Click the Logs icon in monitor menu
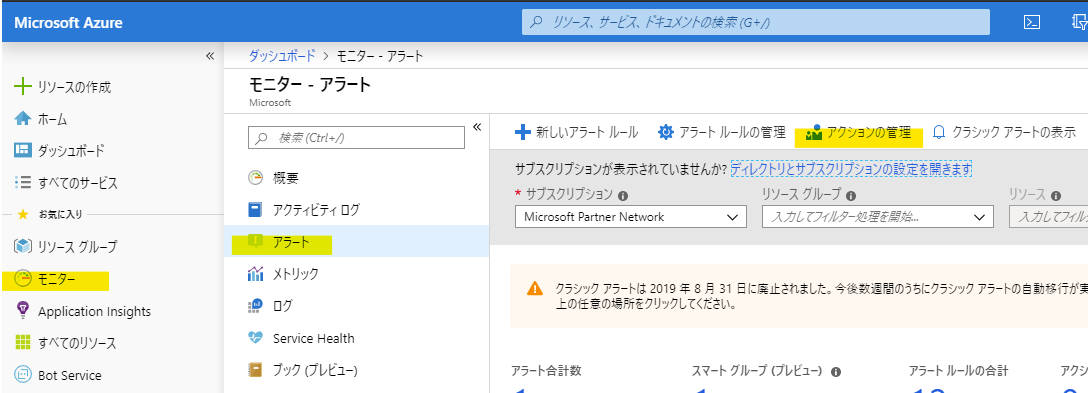The image size is (1088, 393). pyautogui.click(x=255, y=306)
